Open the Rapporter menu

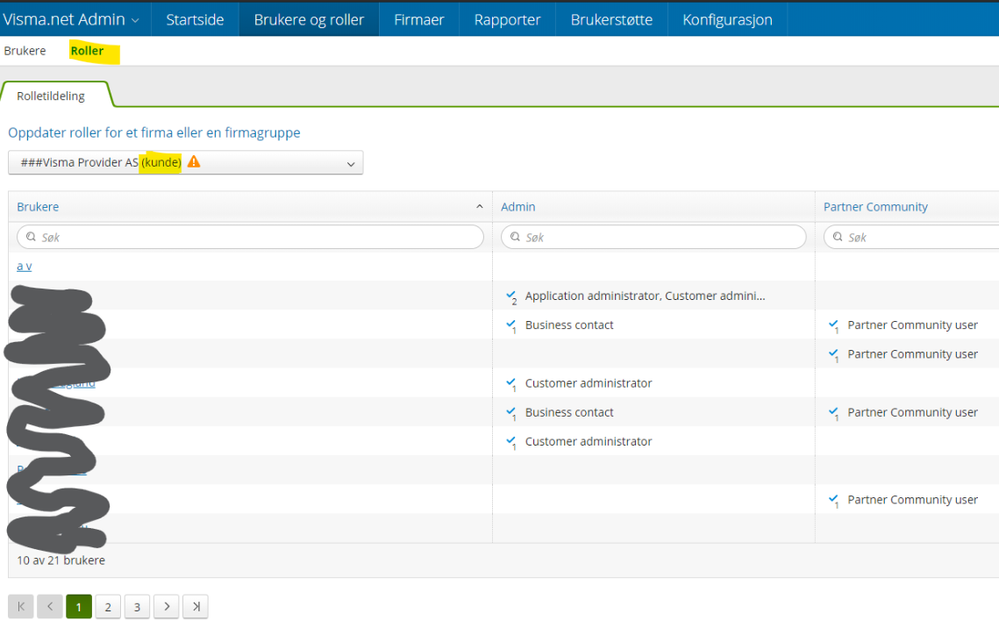point(507,19)
